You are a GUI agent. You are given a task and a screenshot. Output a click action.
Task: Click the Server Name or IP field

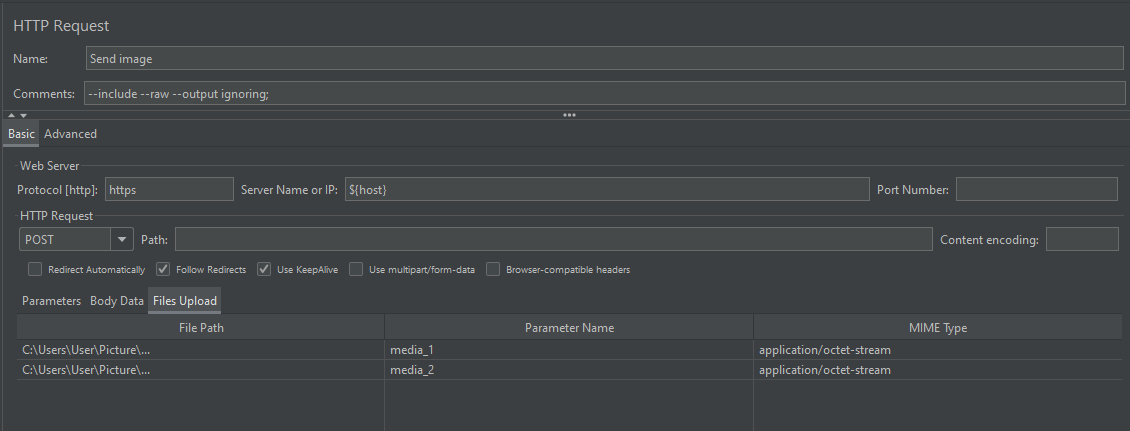coord(606,189)
